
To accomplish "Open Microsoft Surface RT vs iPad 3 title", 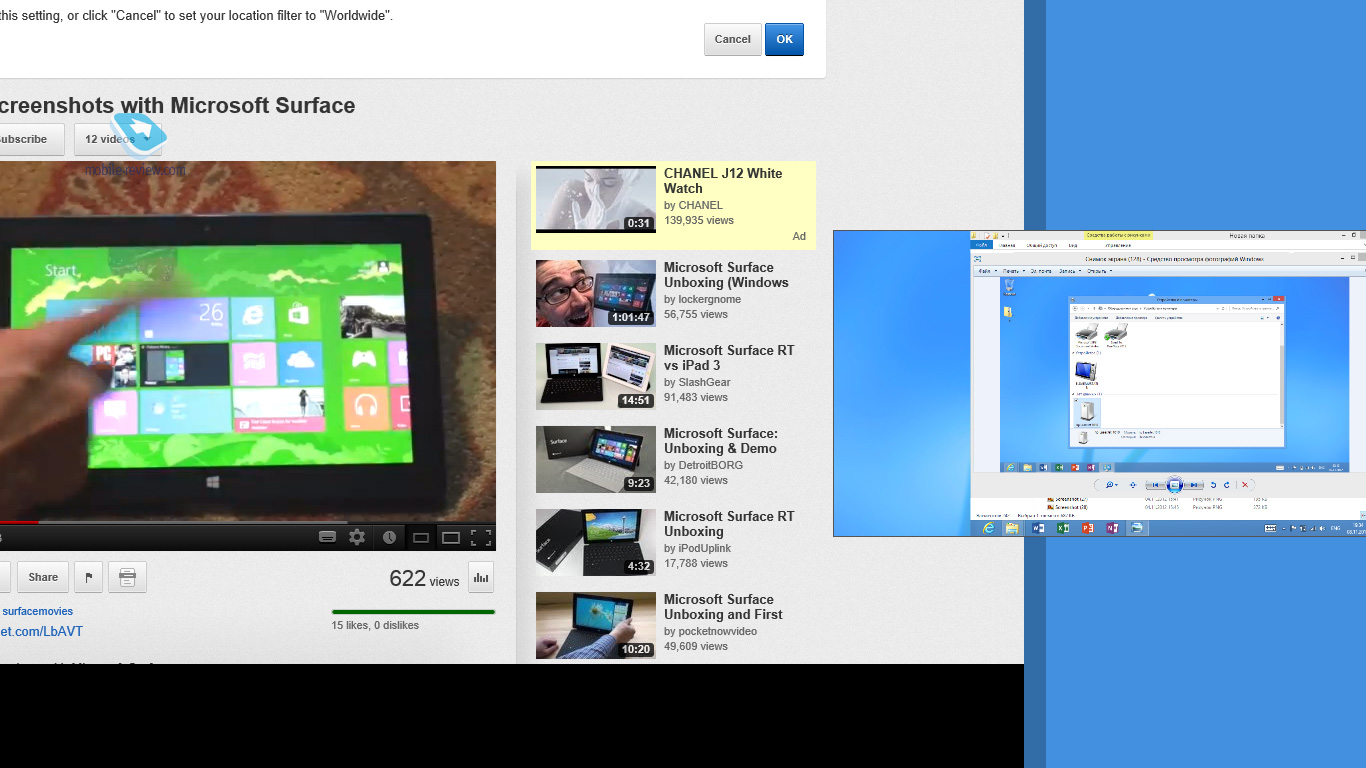I will (x=729, y=358).
